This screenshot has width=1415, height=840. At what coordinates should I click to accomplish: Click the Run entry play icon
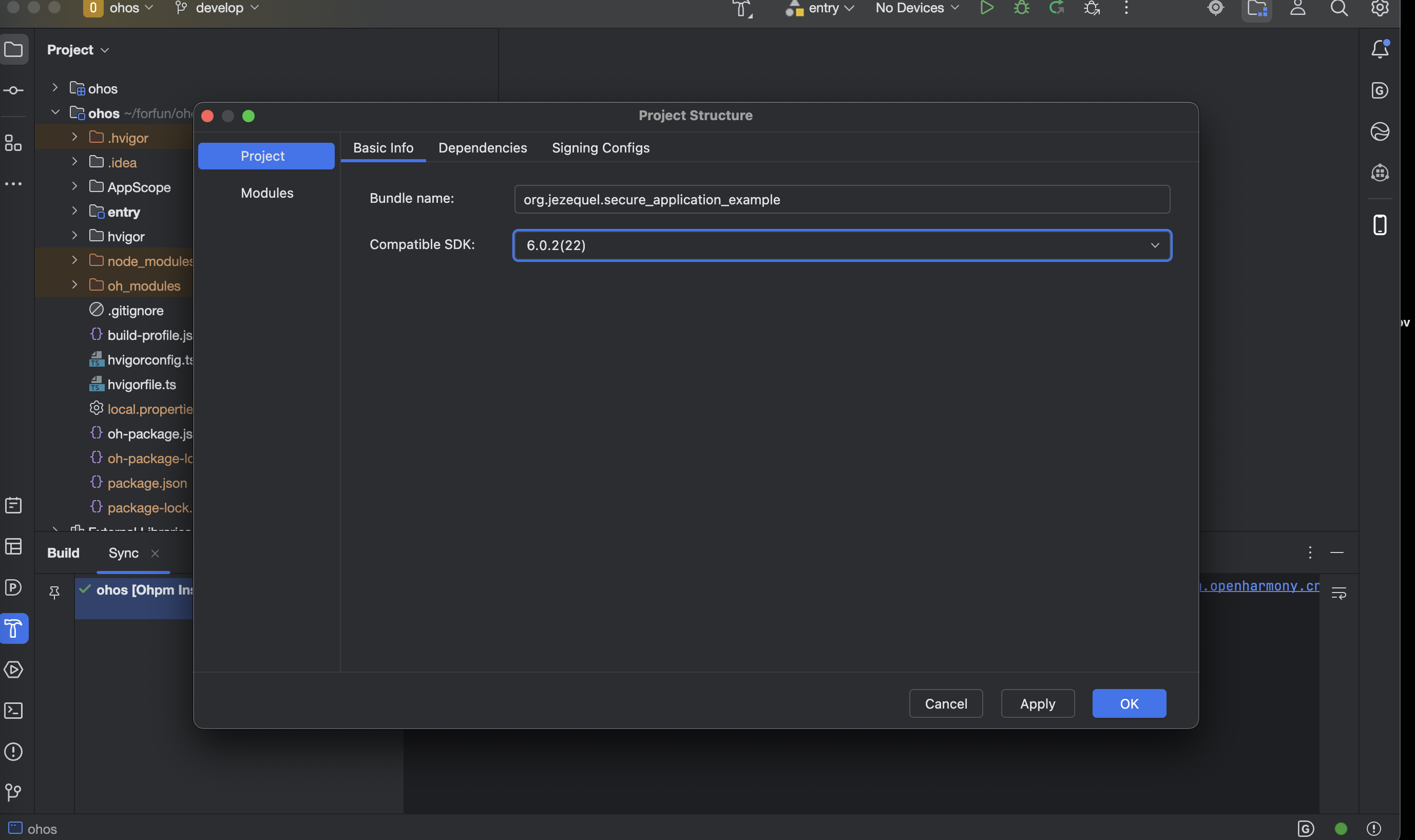click(x=986, y=8)
